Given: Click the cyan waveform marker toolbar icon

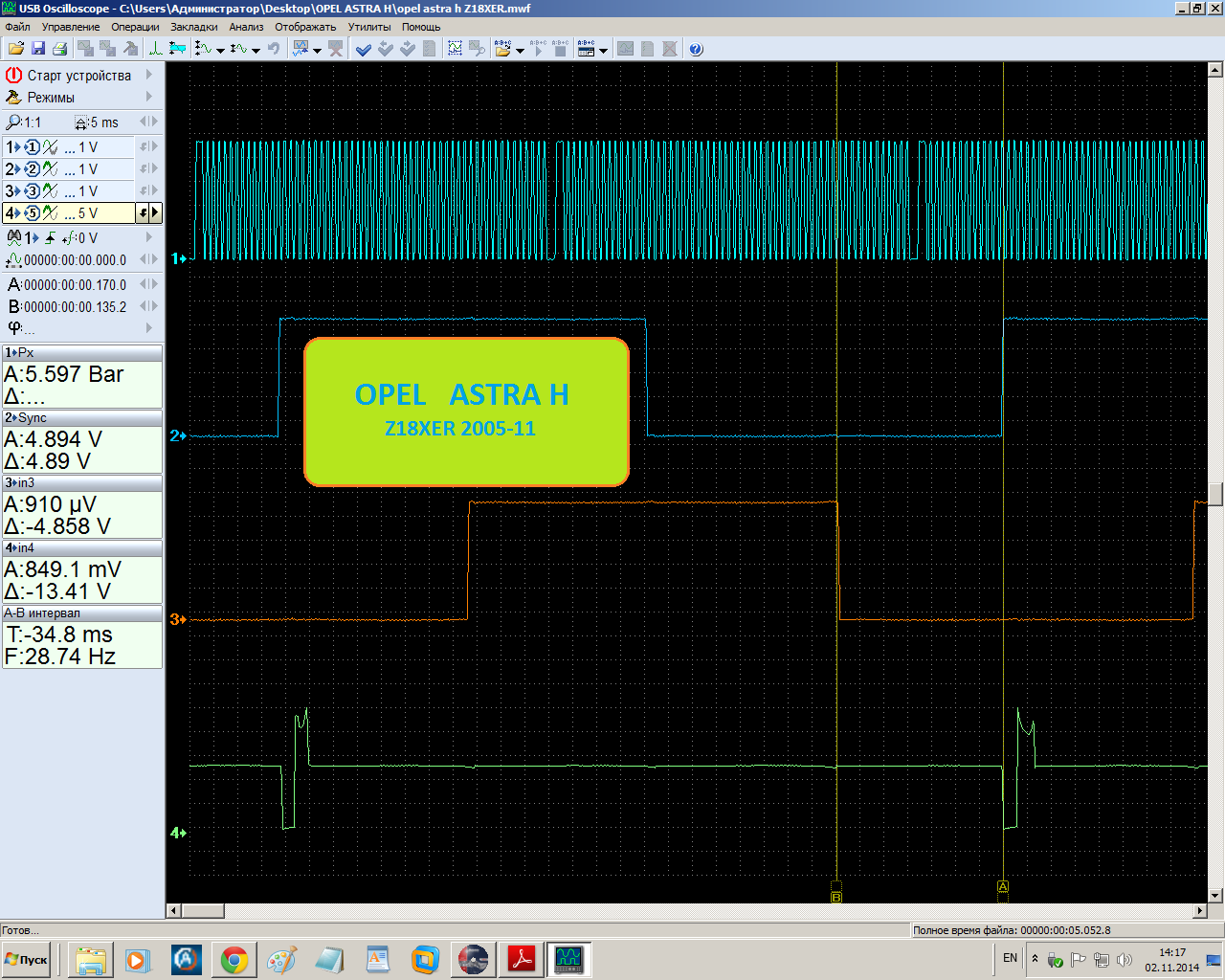Looking at the screenshot, I should pos(177,49).
